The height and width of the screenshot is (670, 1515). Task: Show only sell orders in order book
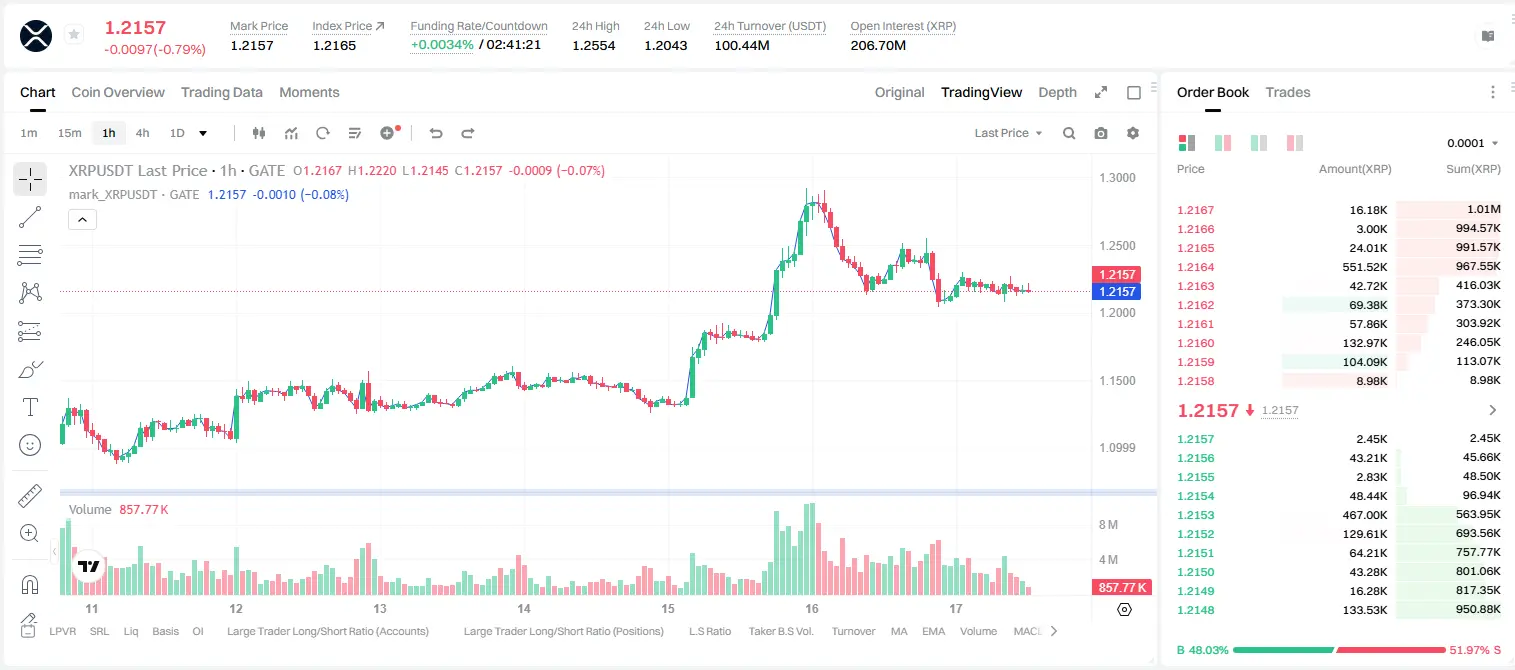coord(1295,143)
